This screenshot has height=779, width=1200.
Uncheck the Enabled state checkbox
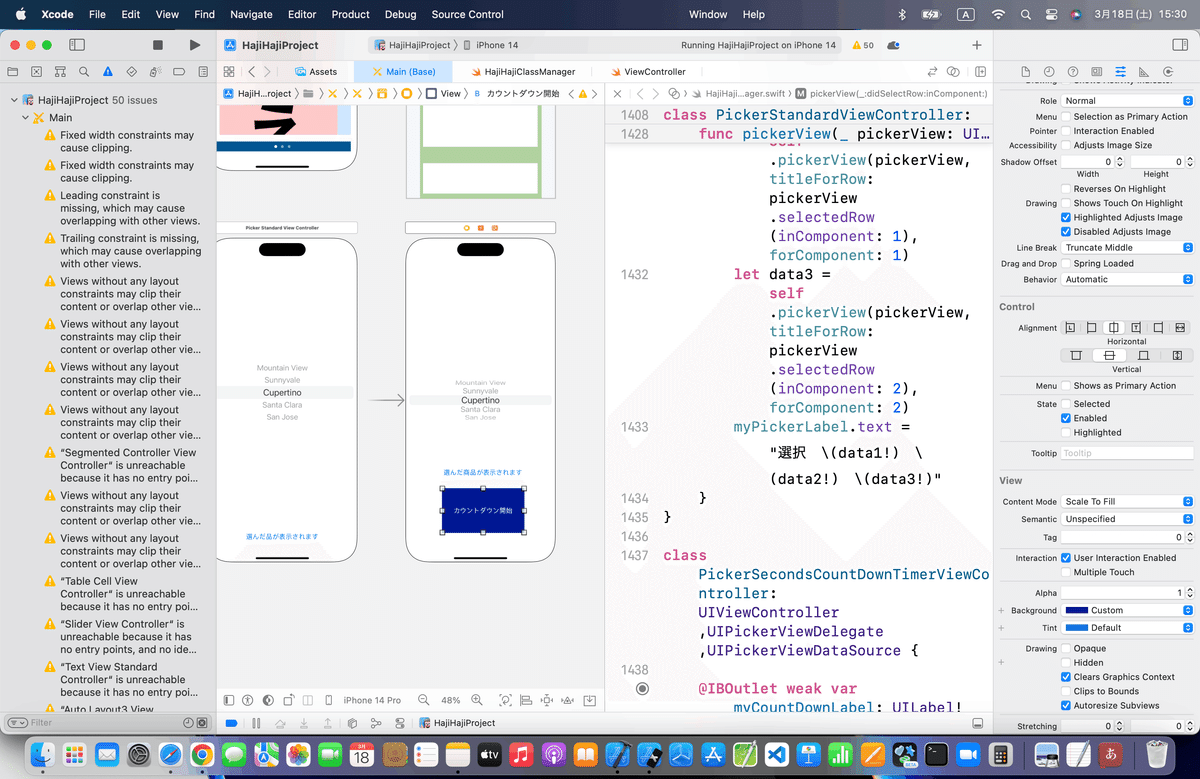click(x=1066, y=418)
